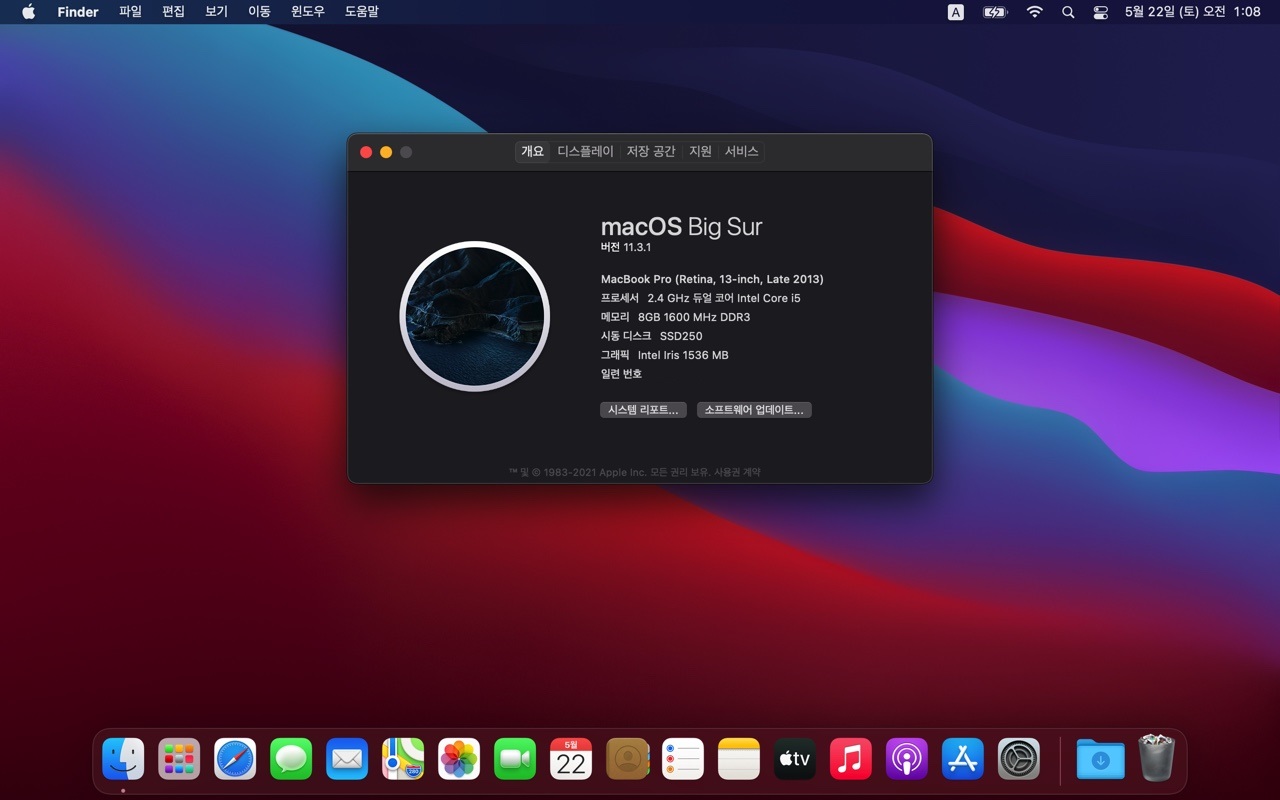Open Messages app in Dock

click(291, 759)
